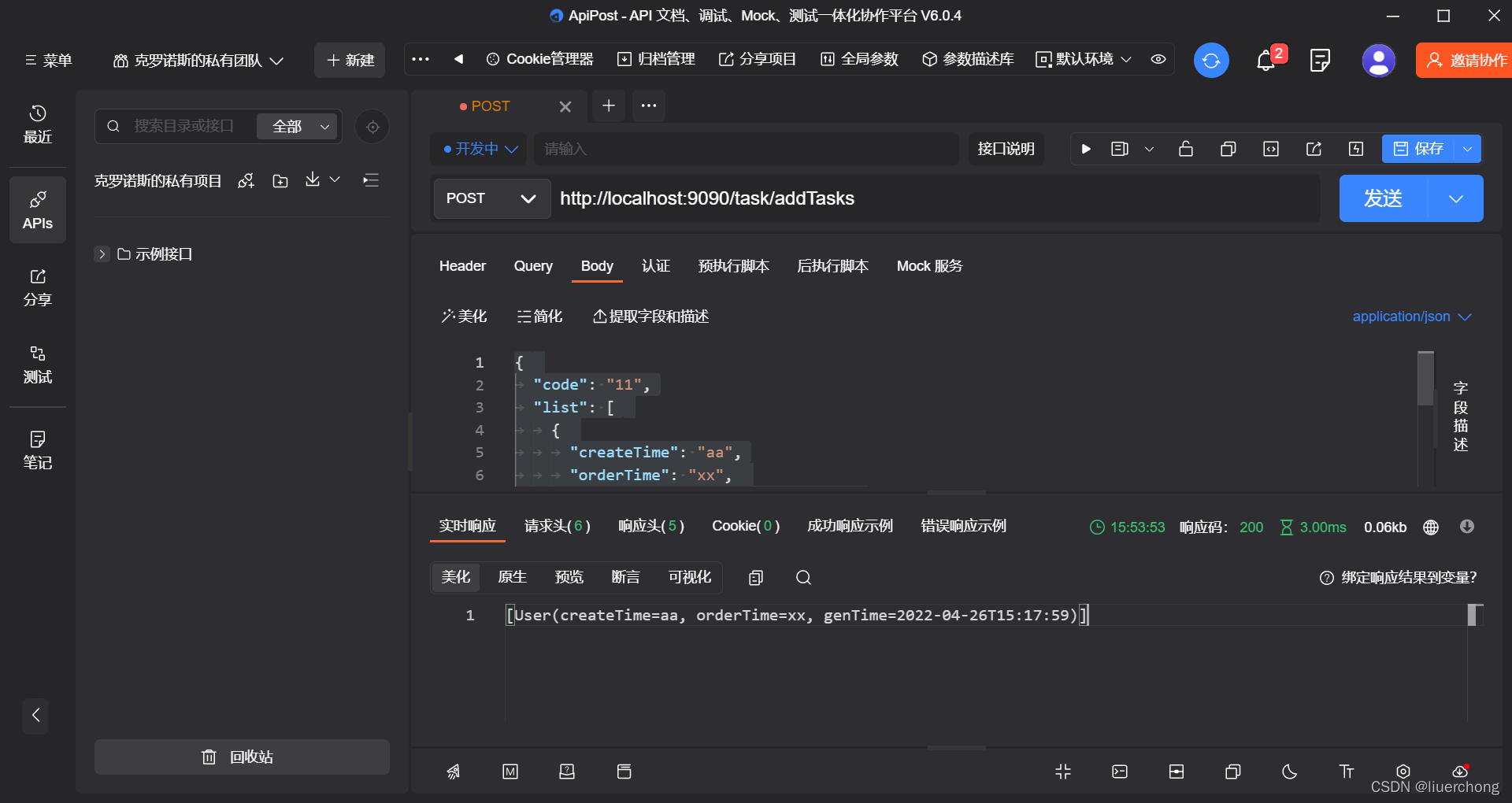The width and height of the screenshot is (1512, 803).
Task: Add a new request tab with plus
Action: point(609,105)
